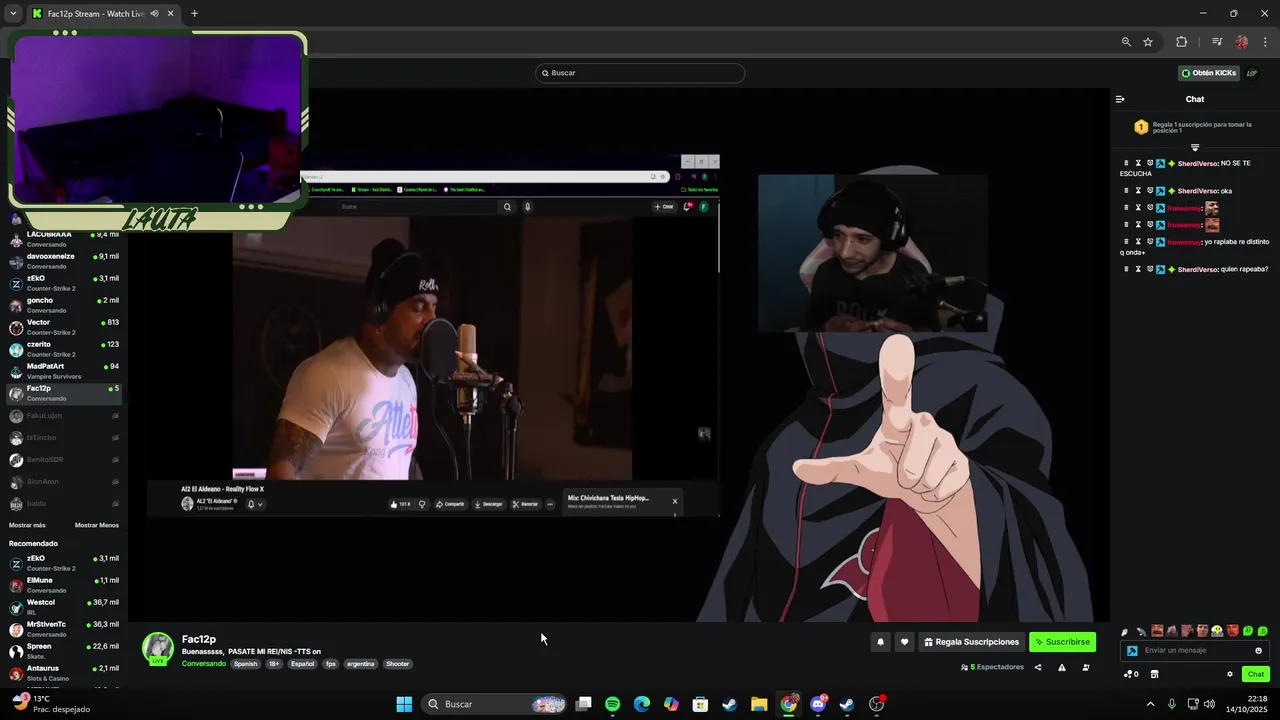
Task: Click the Obtén KICKs button
Action: point(1208,73)
